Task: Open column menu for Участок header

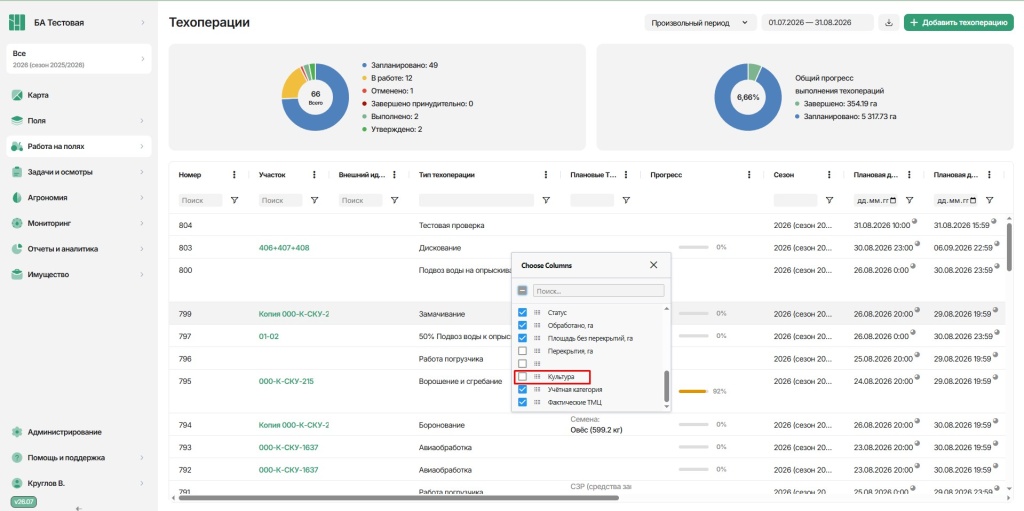Action: [x=314, y=174]
